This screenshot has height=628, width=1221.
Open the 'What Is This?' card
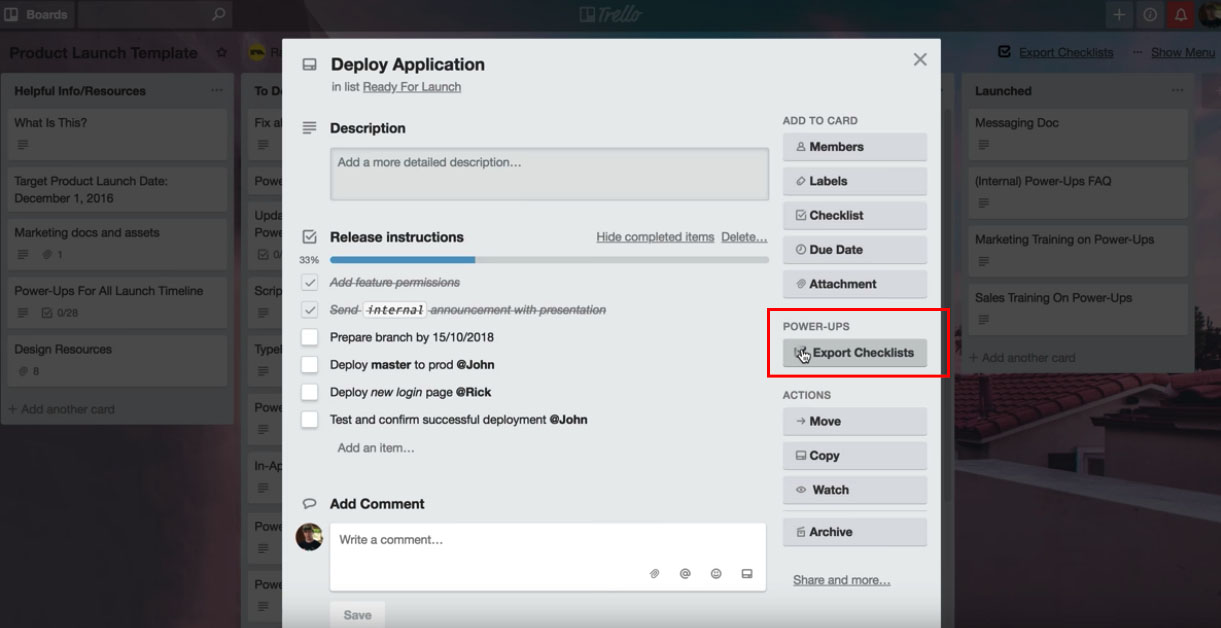pos(117,133)
